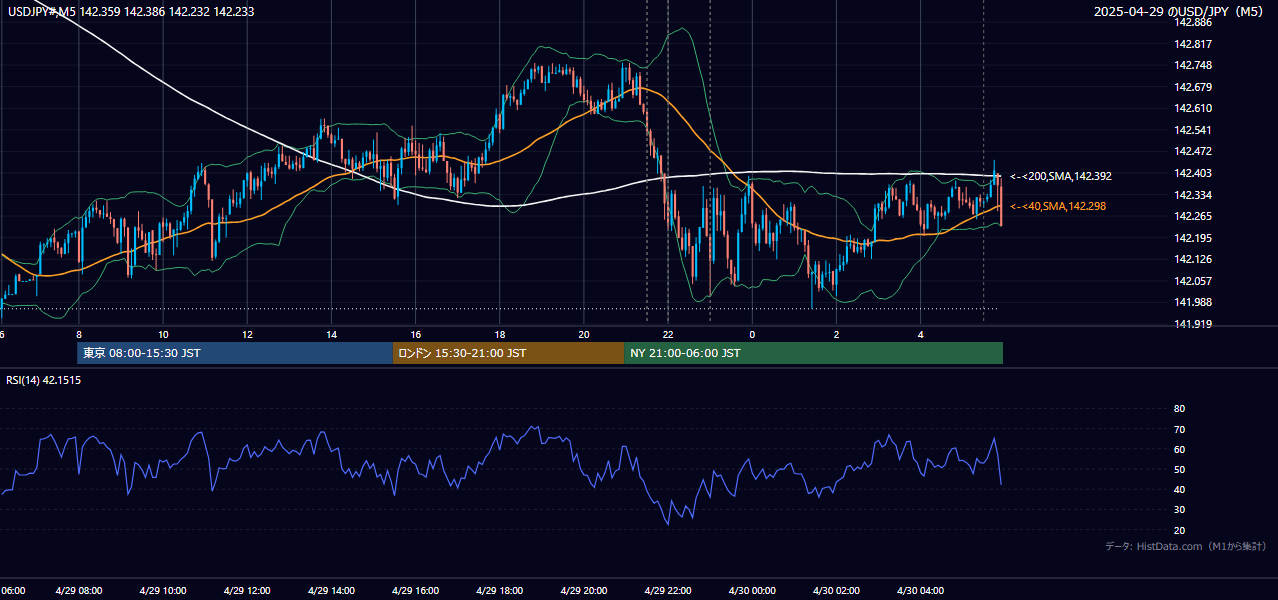
Task: Click the 4/29 14:00 bottom time label
Action: (x=331, y=591)
